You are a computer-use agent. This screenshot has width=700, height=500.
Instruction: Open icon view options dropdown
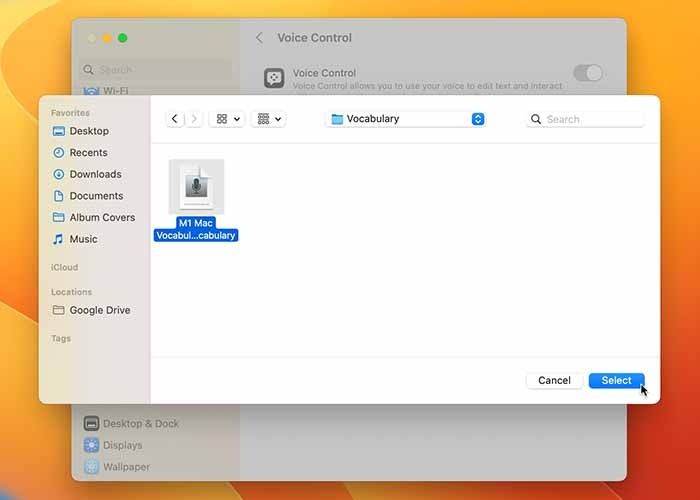click(227, 119)
